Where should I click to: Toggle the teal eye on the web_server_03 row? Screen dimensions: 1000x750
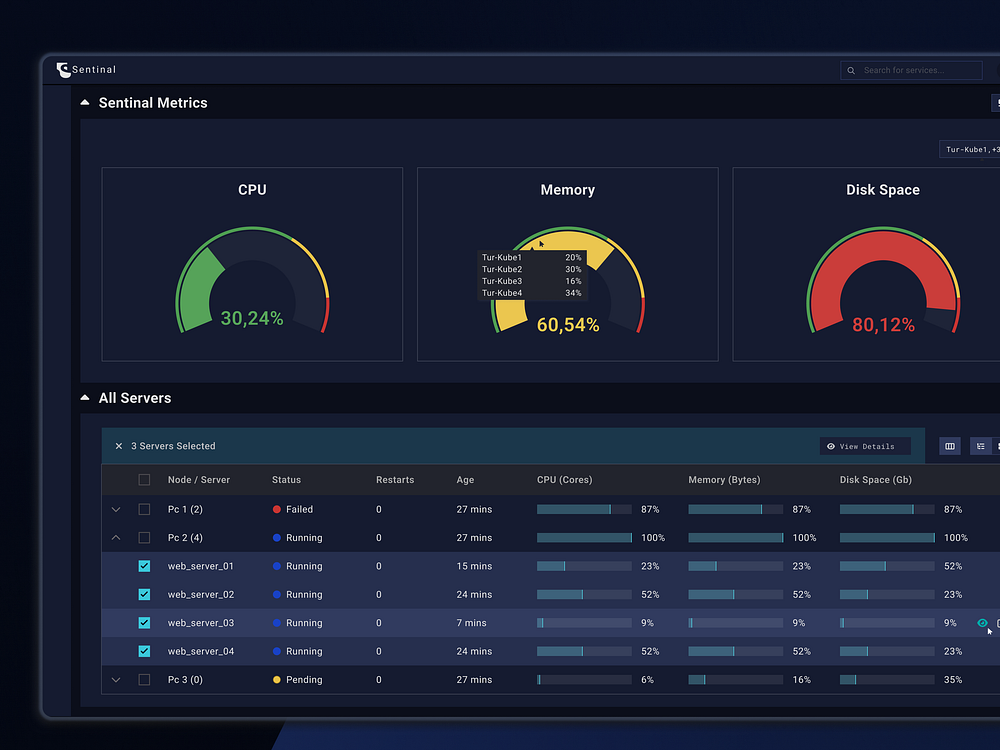pyautogui.click(x=981, y=622)
